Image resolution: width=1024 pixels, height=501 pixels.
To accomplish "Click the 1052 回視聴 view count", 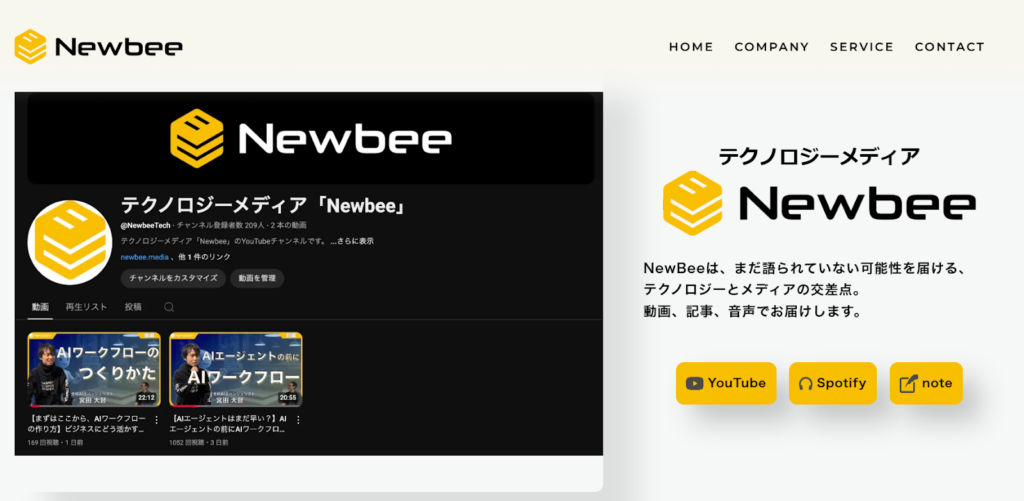I will (x=187, y=443).
